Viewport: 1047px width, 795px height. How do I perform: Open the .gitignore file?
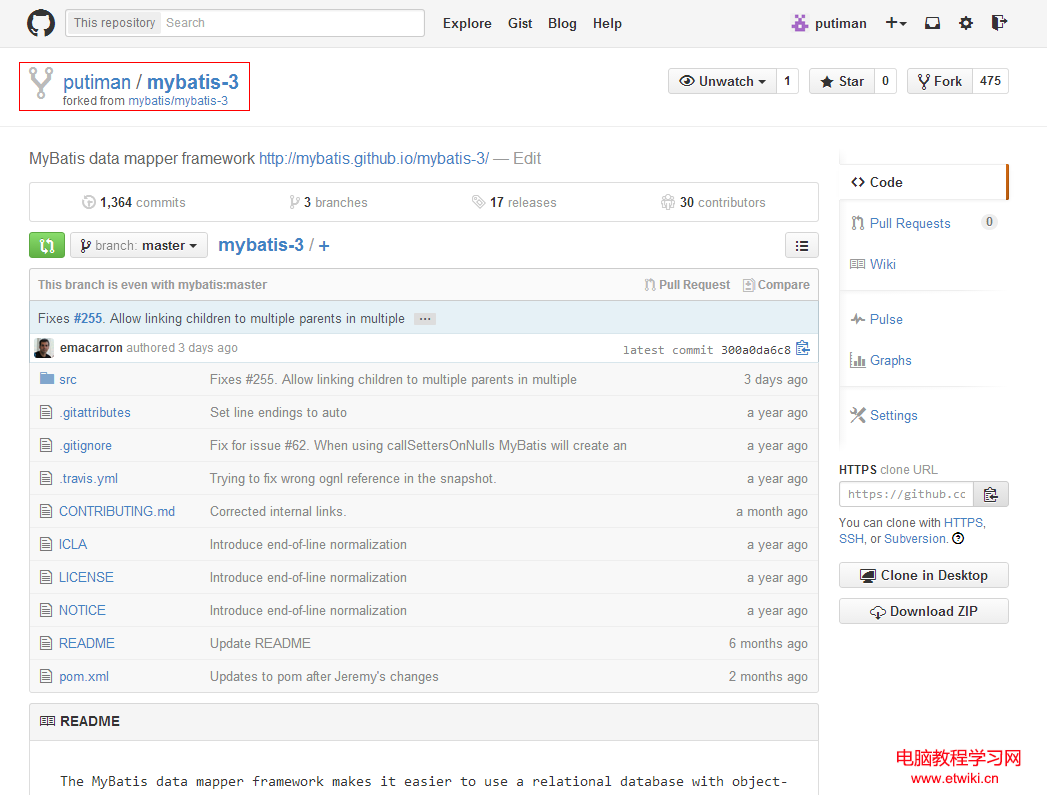click(x=85, y=446)
